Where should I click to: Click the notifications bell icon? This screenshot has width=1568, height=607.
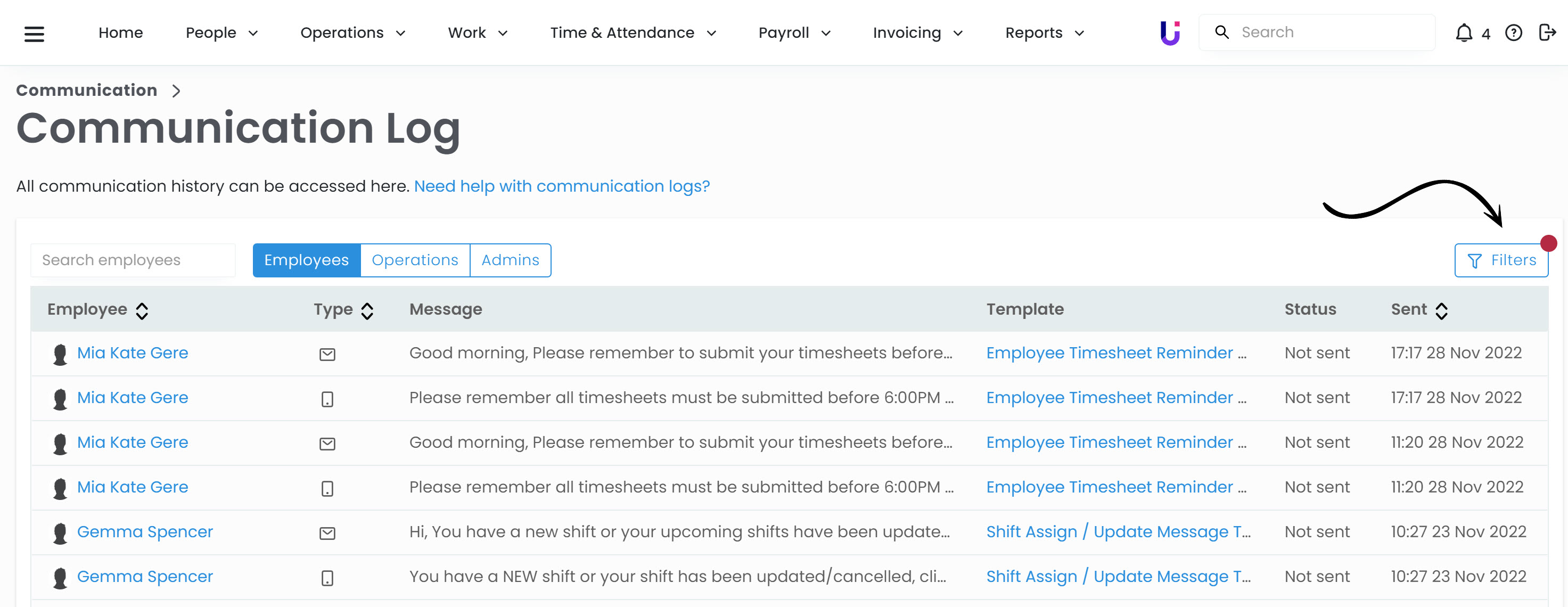point(1463,33)
